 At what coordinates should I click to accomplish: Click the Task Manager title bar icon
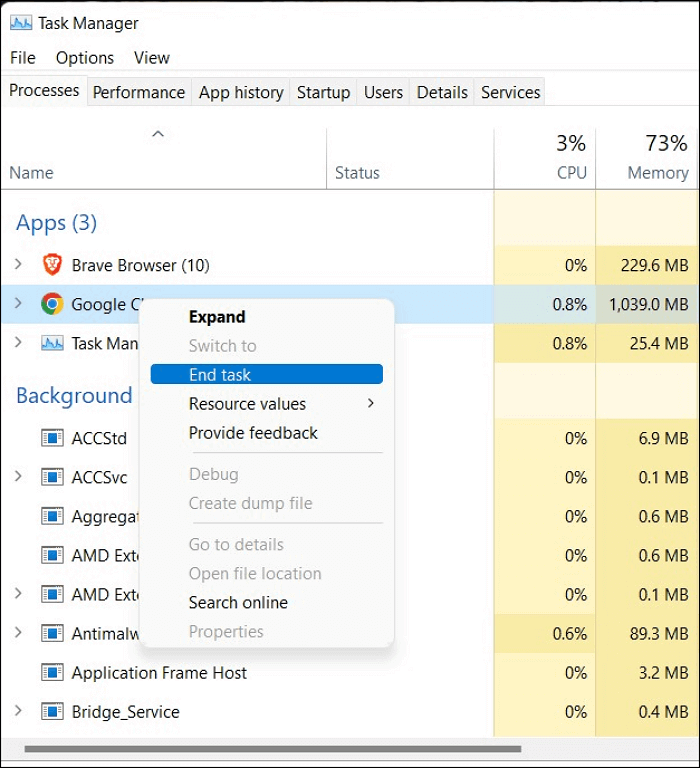(x=21, y=23)
